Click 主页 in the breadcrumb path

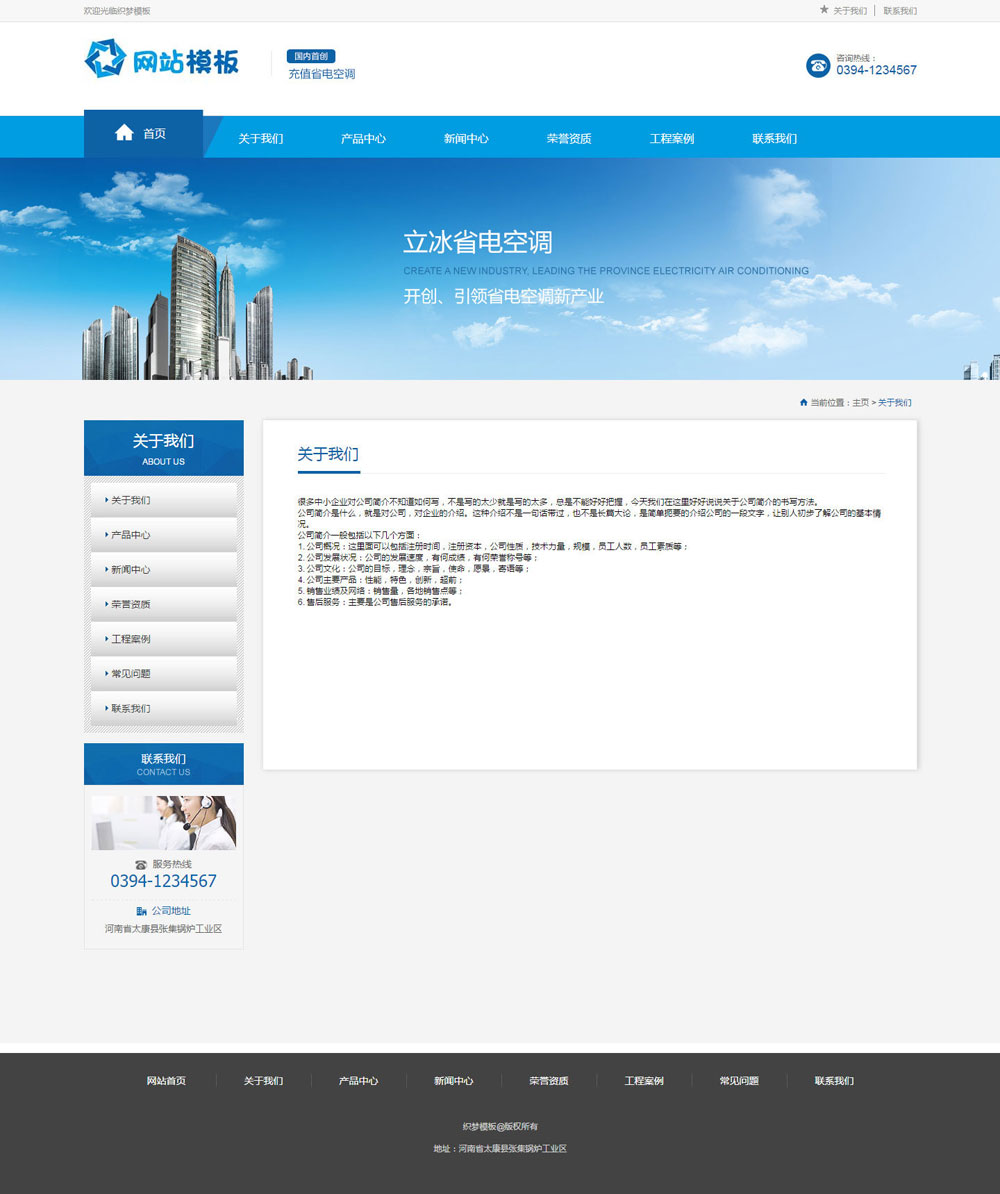860,403
